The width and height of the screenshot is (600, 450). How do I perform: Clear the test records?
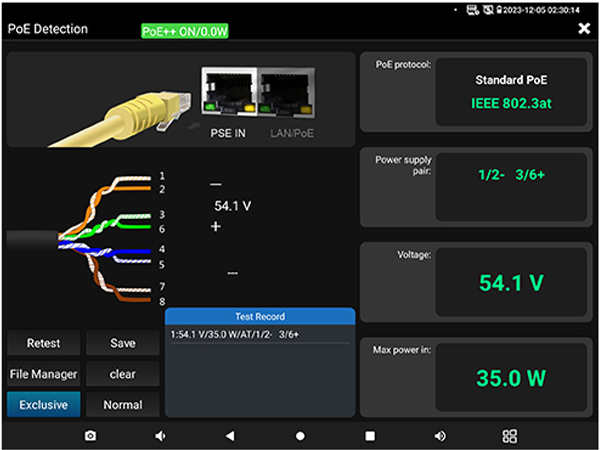point(123,374)
